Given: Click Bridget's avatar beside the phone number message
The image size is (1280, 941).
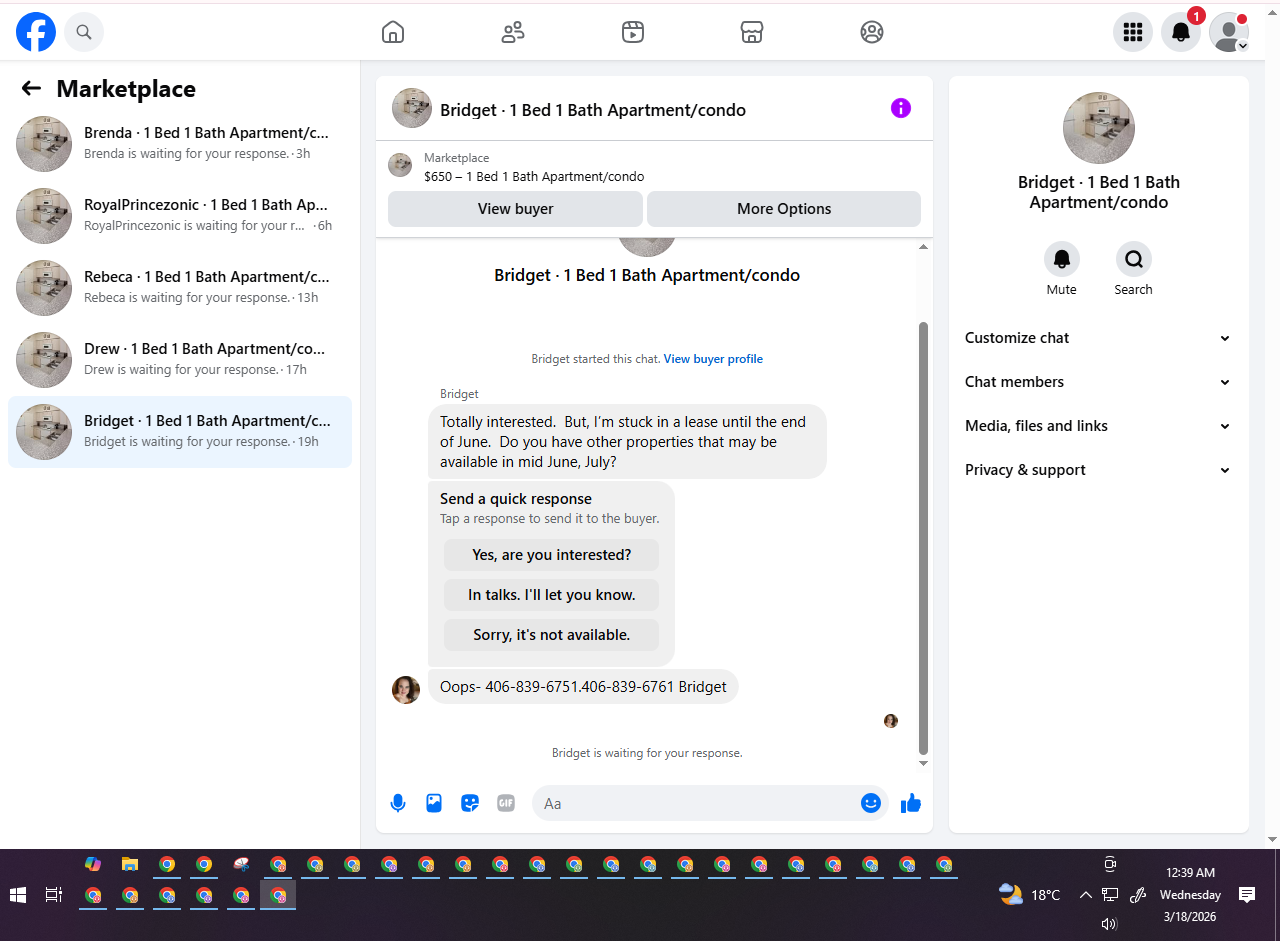Looking at the screenshot, I should (x=406, y=690).
